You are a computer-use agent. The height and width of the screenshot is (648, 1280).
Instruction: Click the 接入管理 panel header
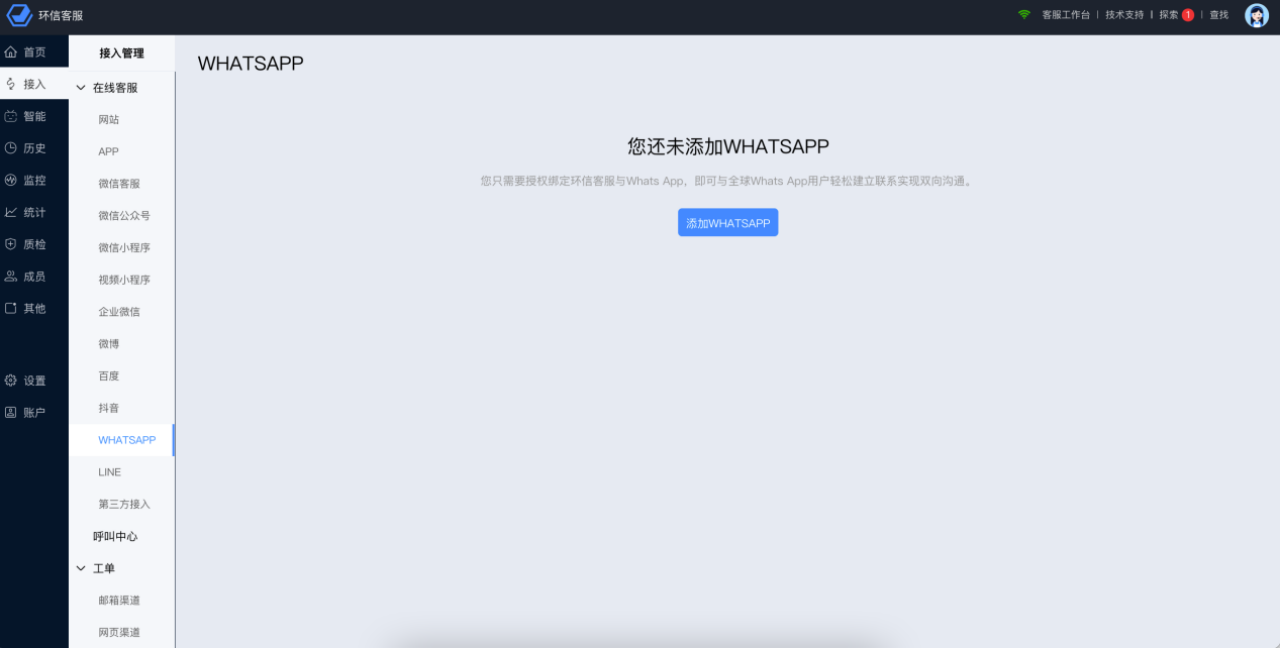coord(122,53)
